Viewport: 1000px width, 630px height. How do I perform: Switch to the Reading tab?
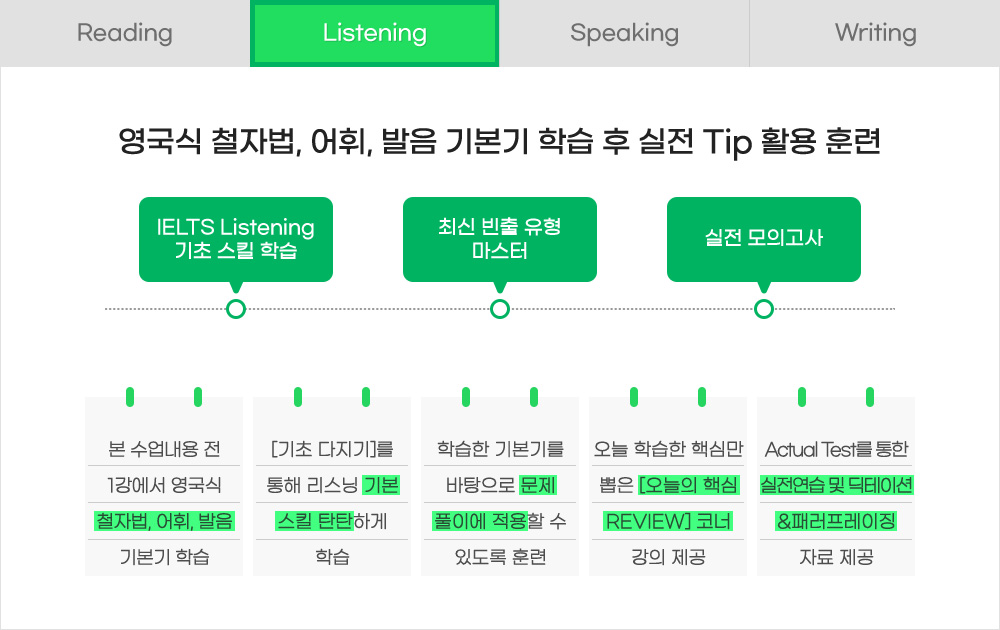tap(125, 33)
